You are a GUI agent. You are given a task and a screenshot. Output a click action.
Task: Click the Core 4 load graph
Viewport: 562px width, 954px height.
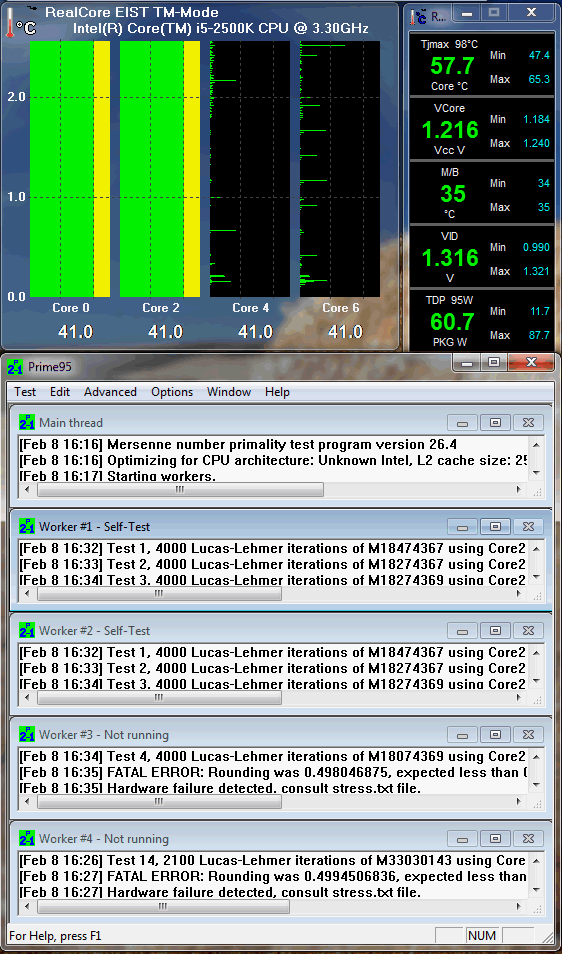pyautogui.click(x=250, y=169)
